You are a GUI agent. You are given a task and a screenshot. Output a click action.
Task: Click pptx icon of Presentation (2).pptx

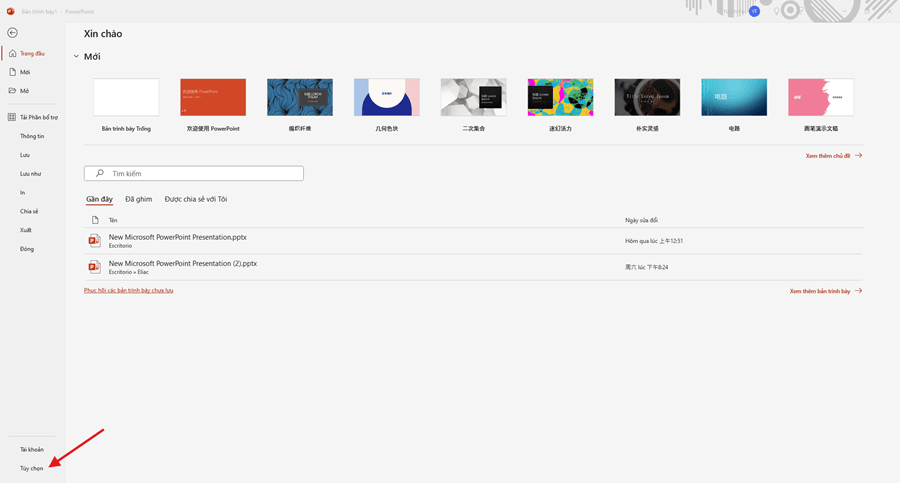95,267
